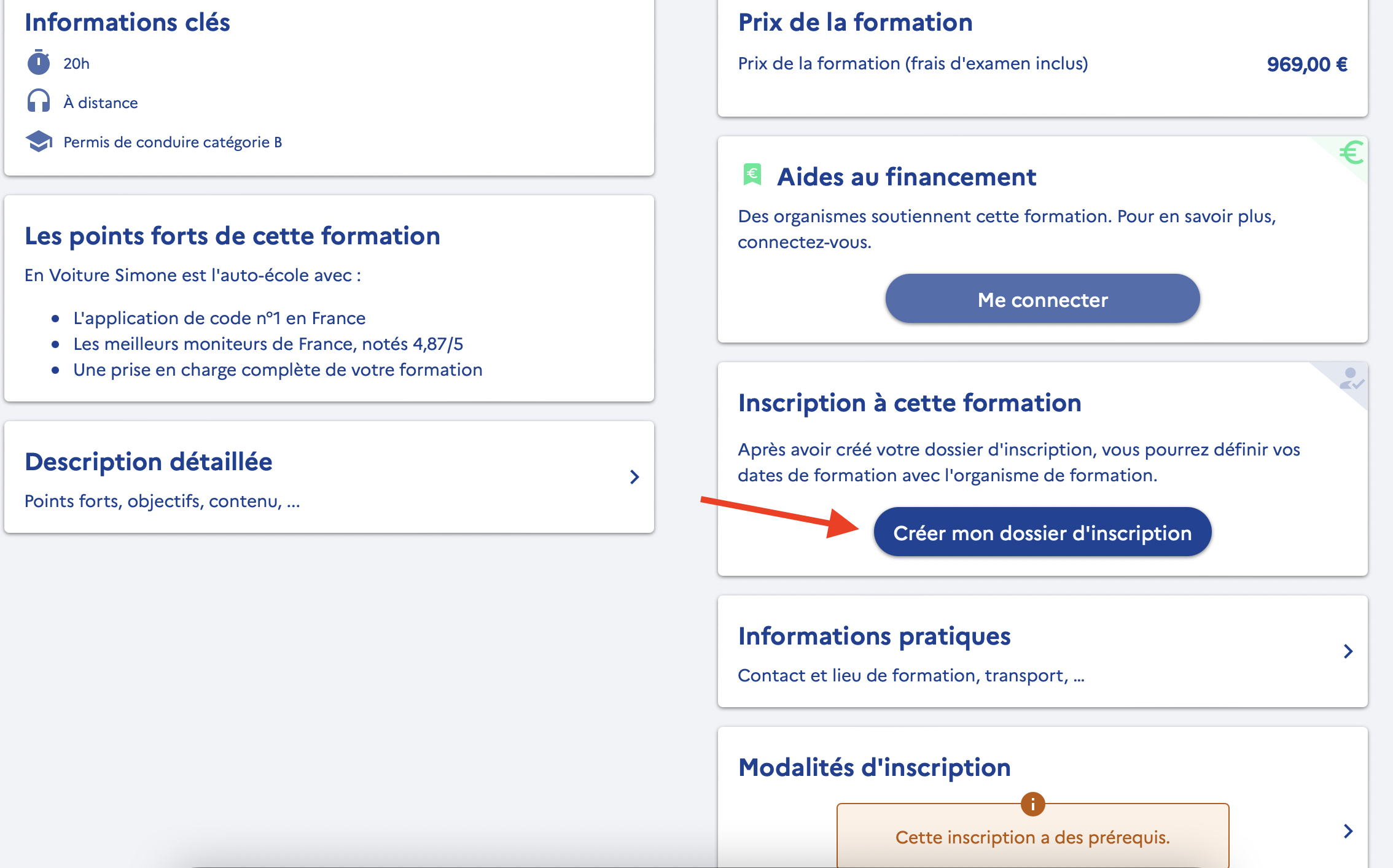Click the Points forts, objectifs, contenu subtitle
Viewport: 1393px width, 868px height.
coord(162,501)
